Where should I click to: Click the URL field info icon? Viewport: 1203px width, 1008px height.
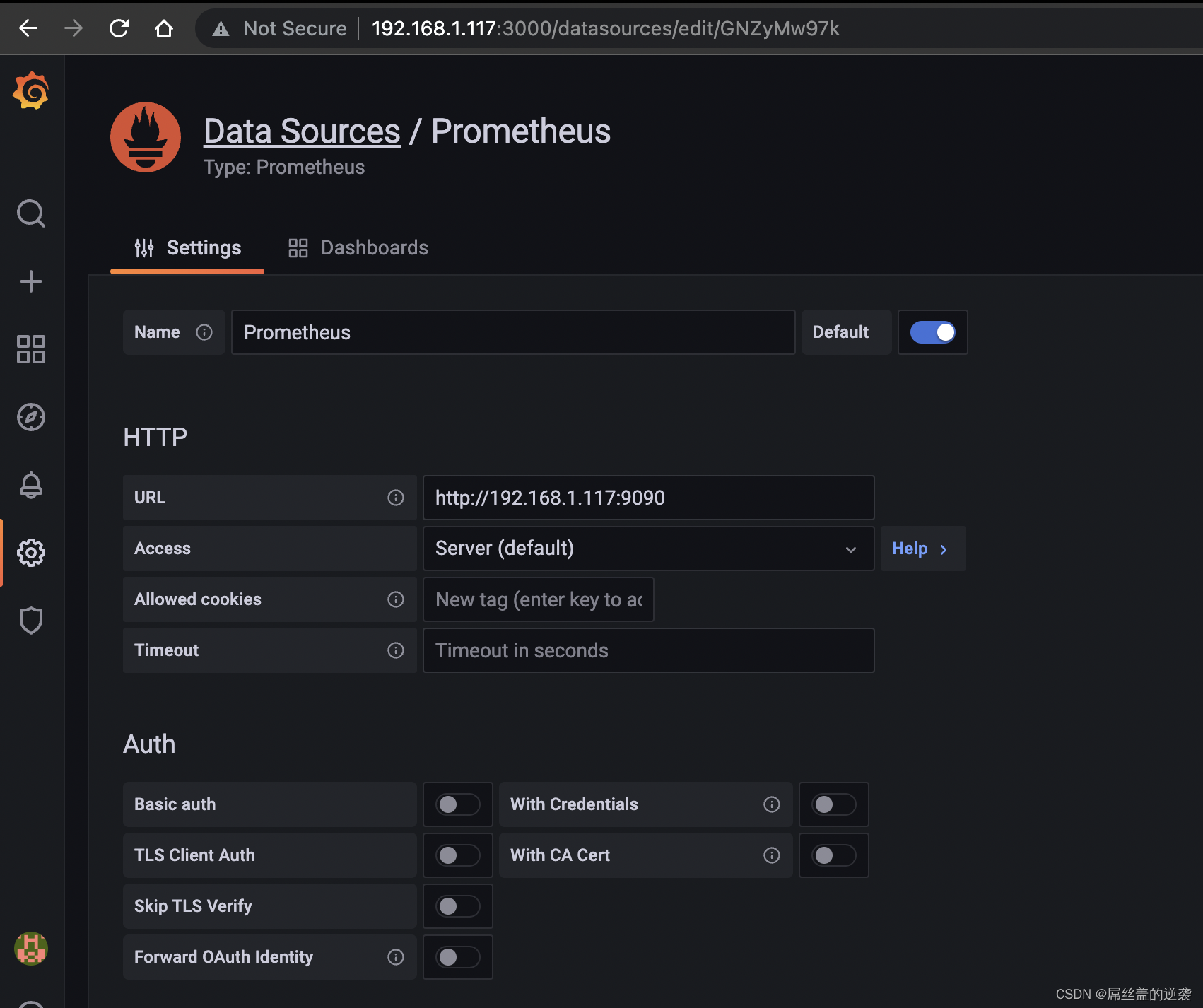click(396, 498)
